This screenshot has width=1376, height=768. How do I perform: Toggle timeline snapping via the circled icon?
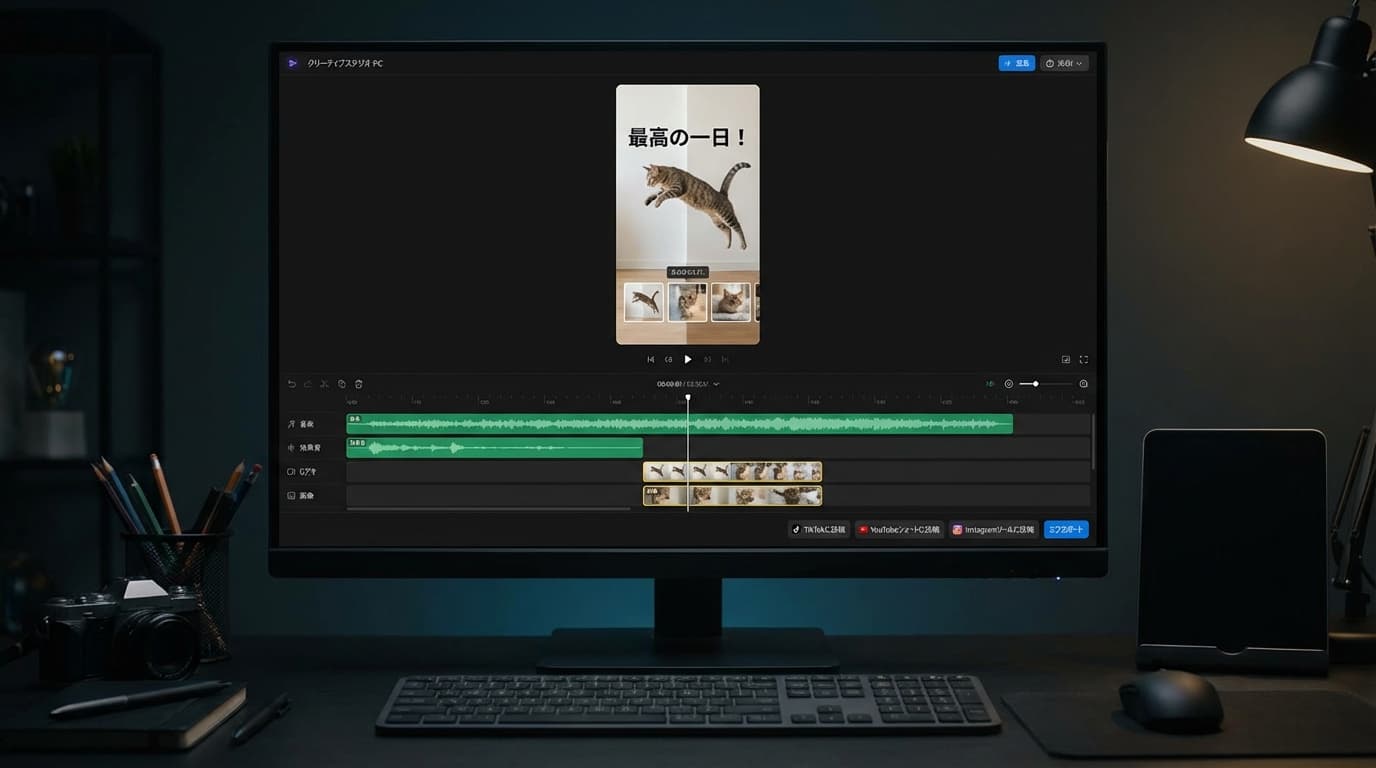[1009, 383]
